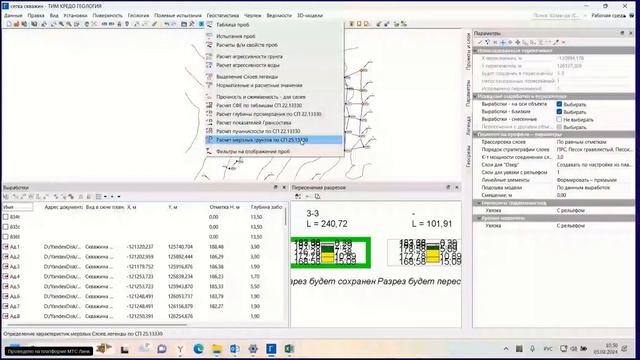Click the checkmark apply icon in Параметры toolbar

(x=480, y=42)
